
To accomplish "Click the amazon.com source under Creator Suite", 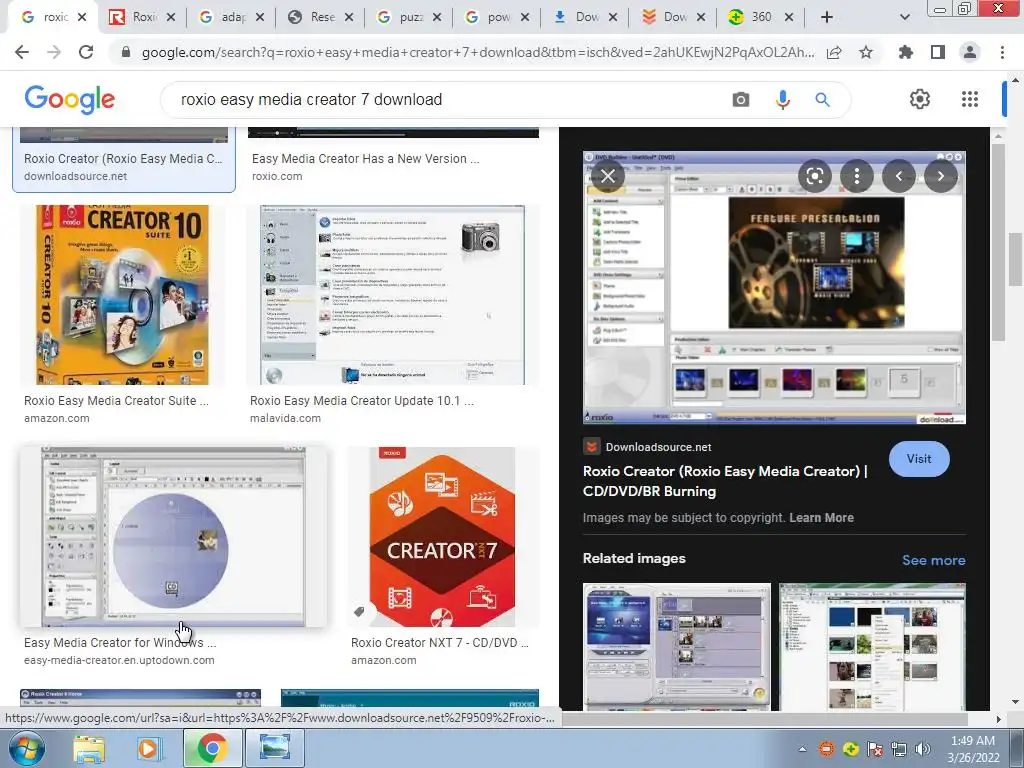I will [57, 418].
